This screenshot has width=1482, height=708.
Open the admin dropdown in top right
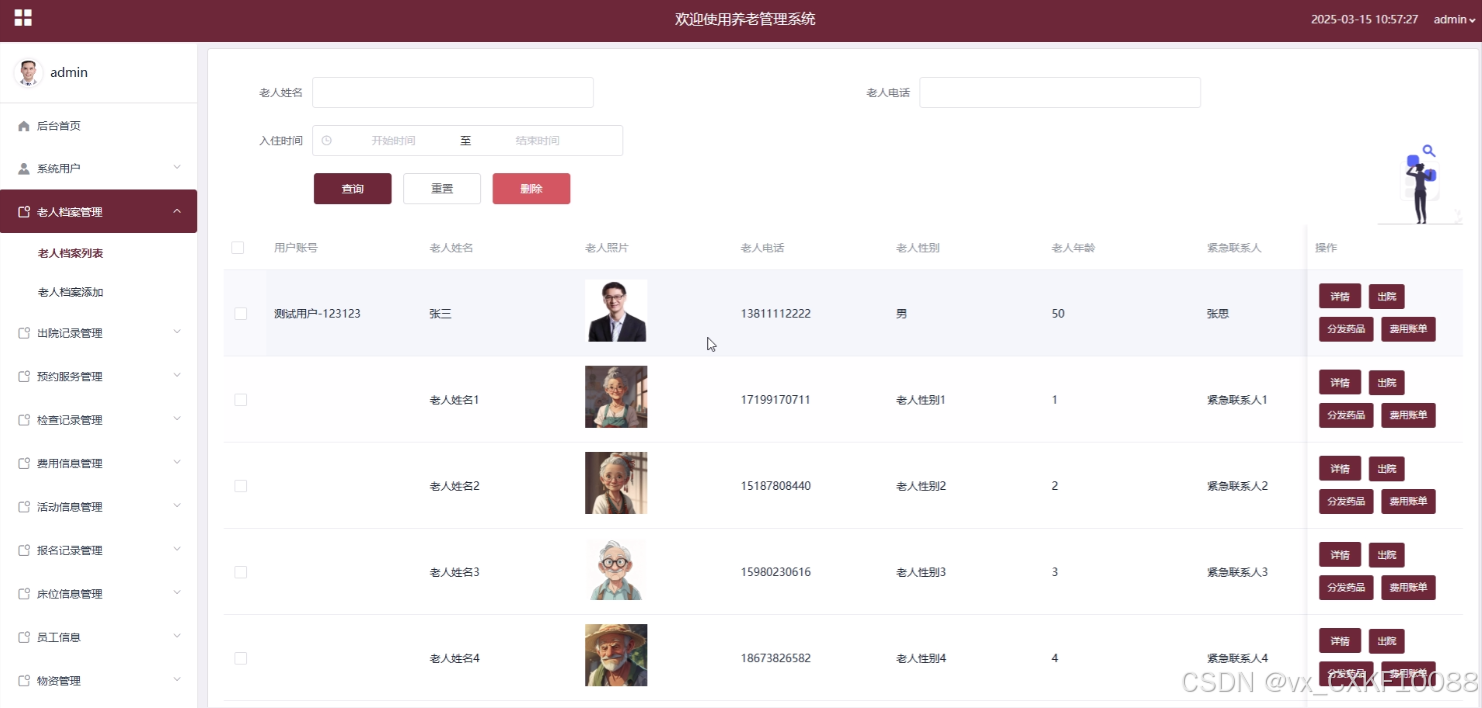pyautogui.click(x=1454, y=19)
